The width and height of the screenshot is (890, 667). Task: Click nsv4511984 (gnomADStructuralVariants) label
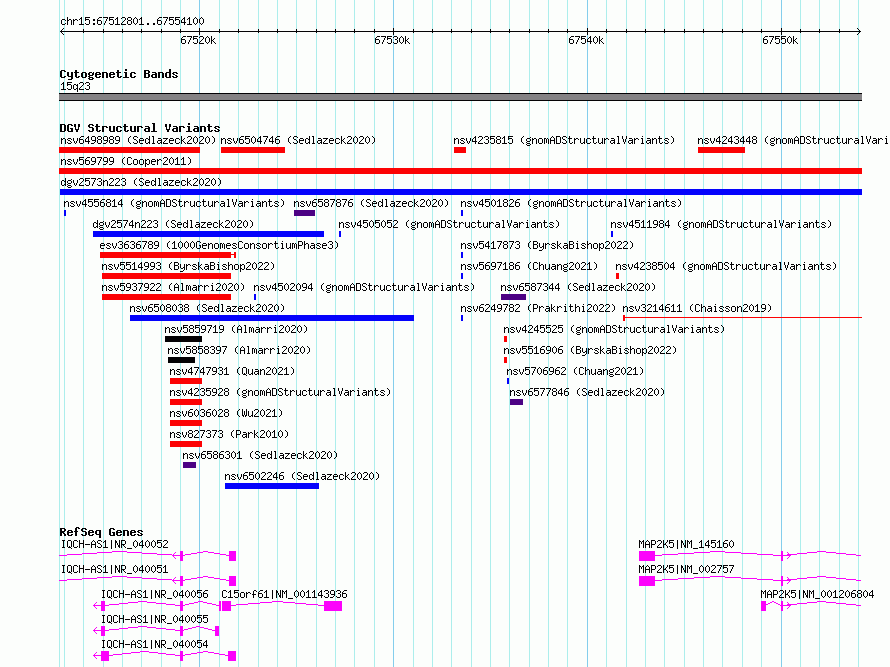(721, 224)
